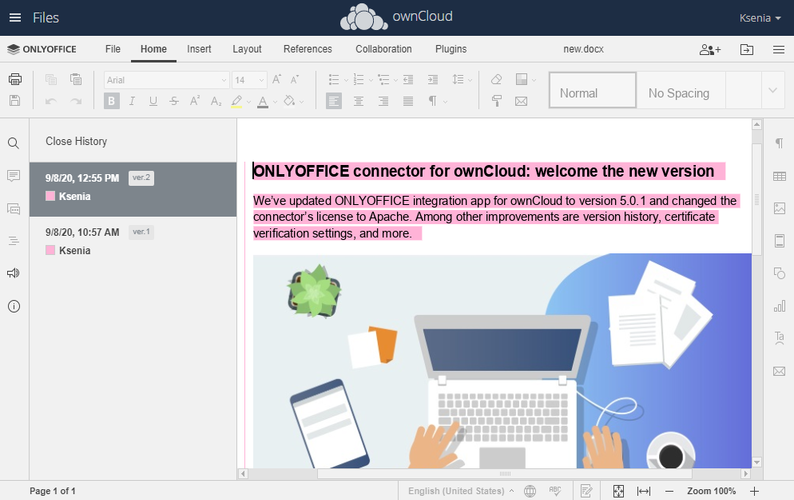Viewport: 794px width, 500px height.
Task: Apply the No Spacing style
Action: (x=681, y=90)
